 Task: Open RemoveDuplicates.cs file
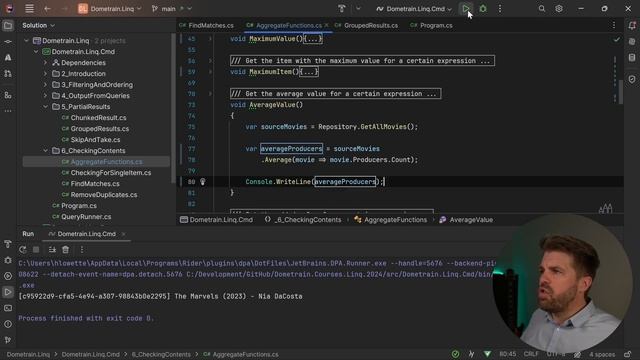pos(104,195)
